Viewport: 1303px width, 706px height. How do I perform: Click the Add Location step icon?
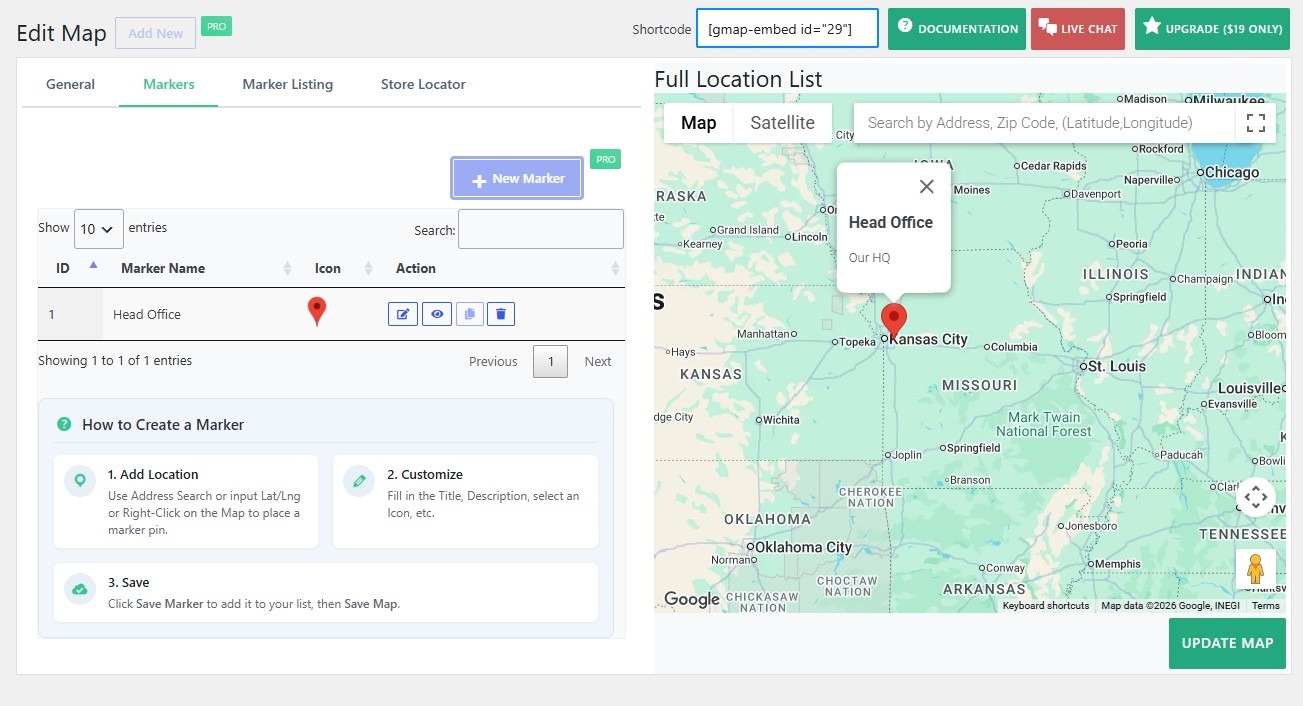click(x=80, y=481)
